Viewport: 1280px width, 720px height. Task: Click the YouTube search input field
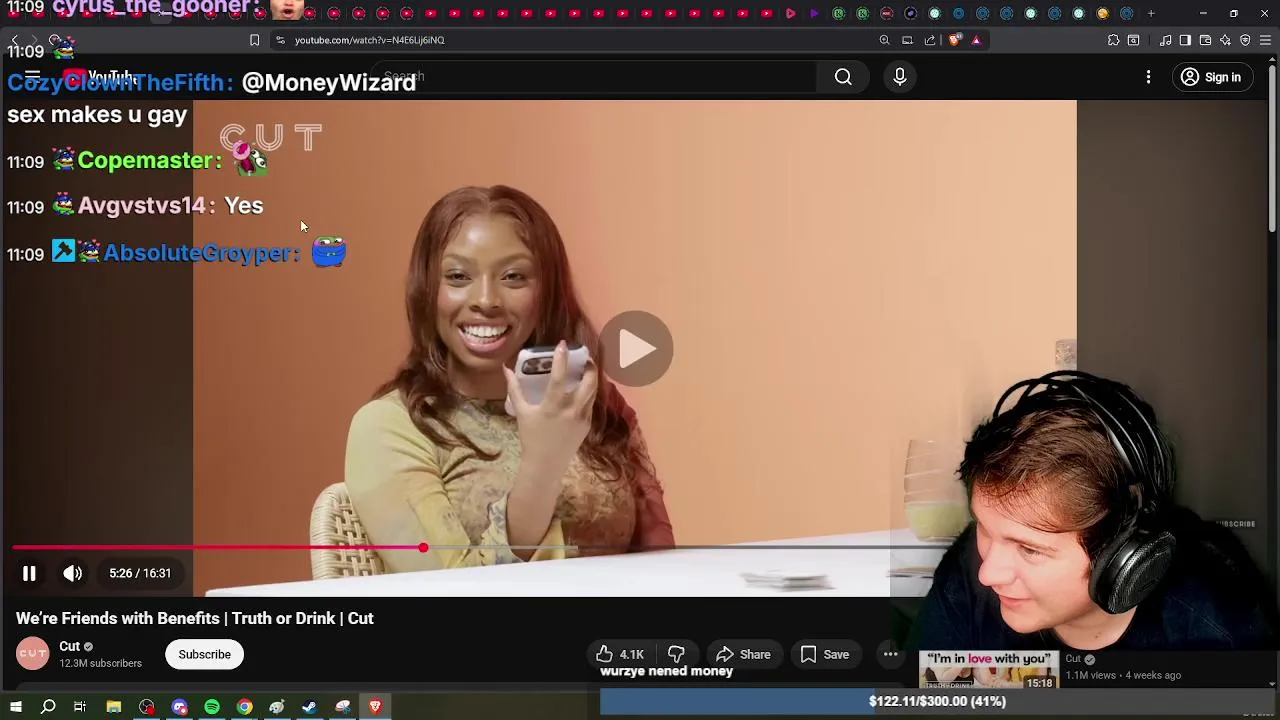click(595, 77)
